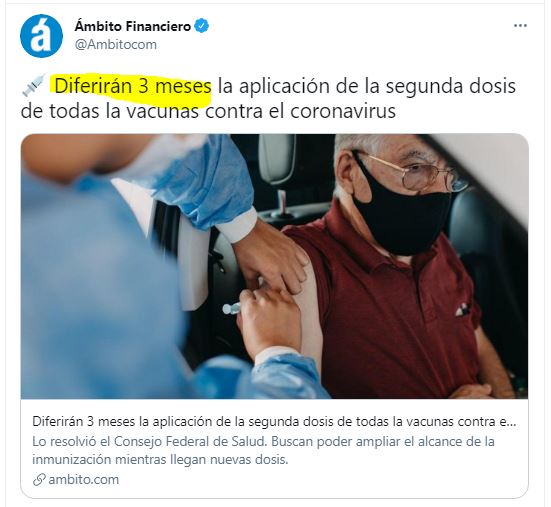The width and height of the screenshot is (551, 507).
Task: Click the blue verified badge
Action: coord(201,26)
